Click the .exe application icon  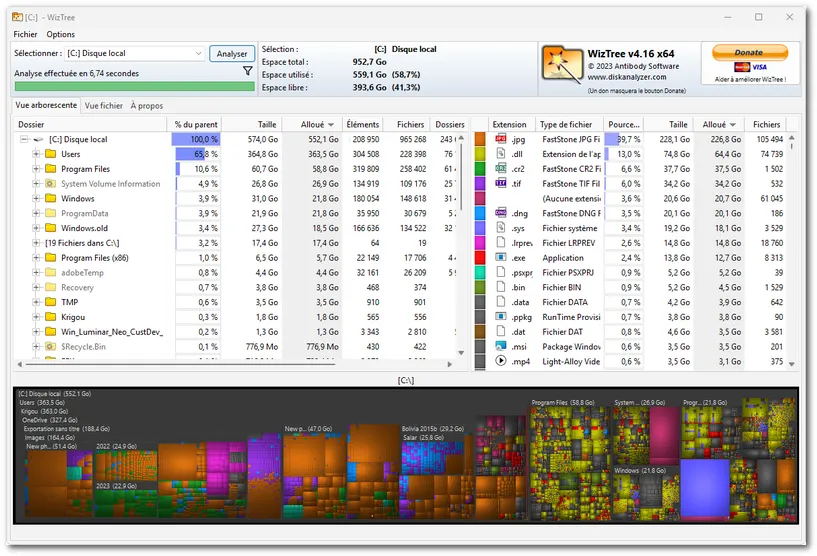tap(501, 257)
